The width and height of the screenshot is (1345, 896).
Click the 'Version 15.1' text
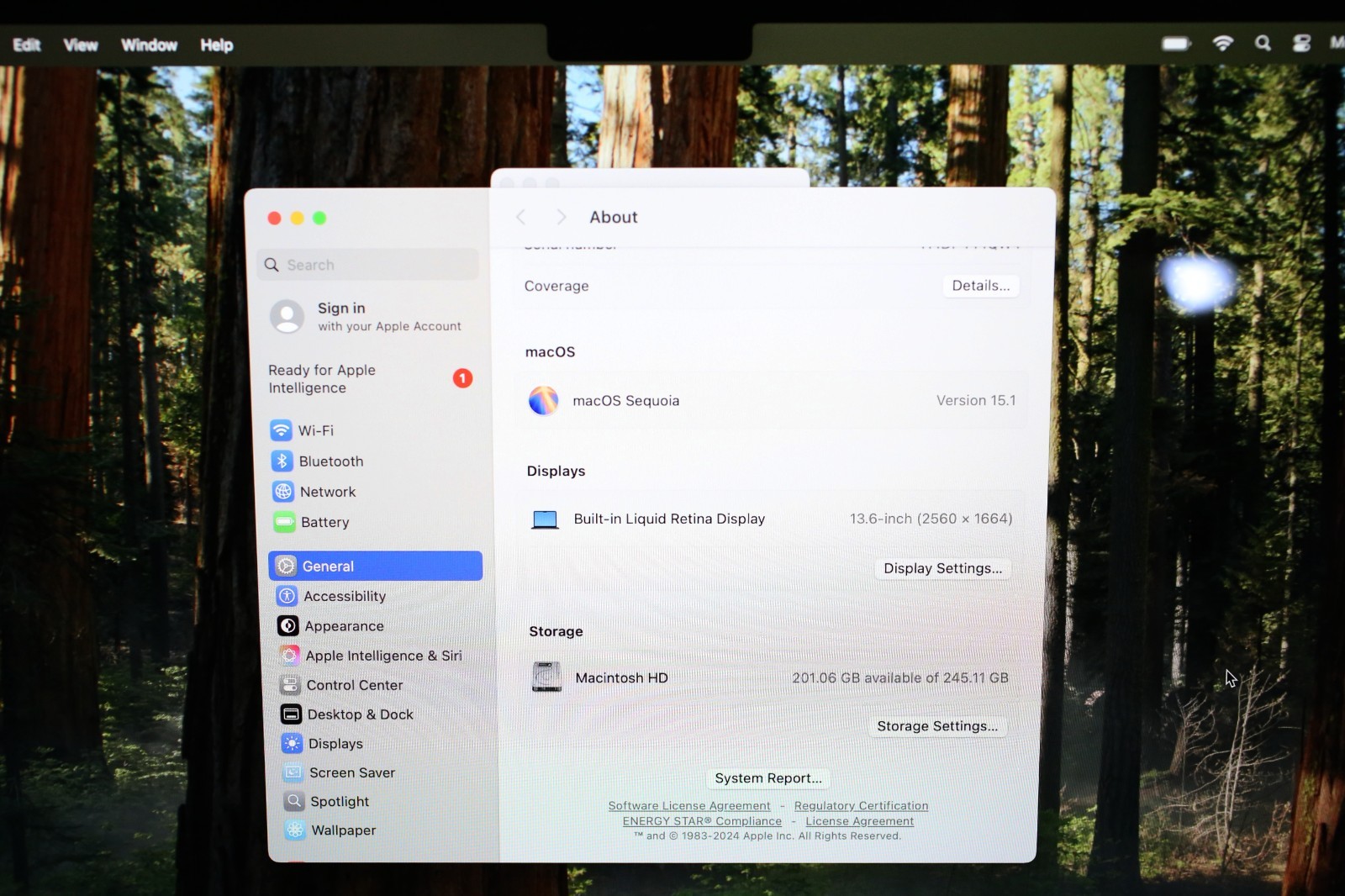click(976, 400)
